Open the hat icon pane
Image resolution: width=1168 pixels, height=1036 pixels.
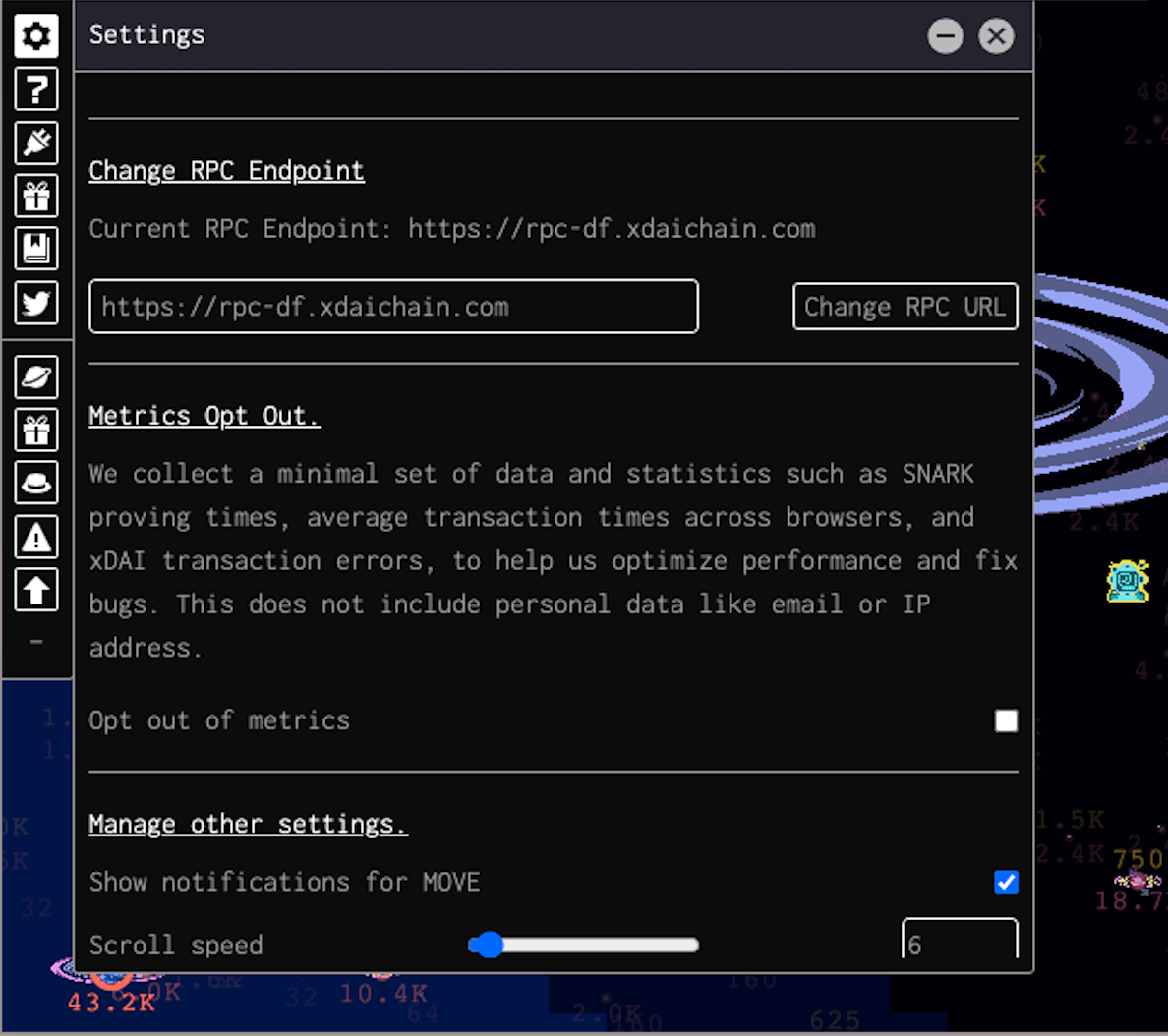[36, 483]
